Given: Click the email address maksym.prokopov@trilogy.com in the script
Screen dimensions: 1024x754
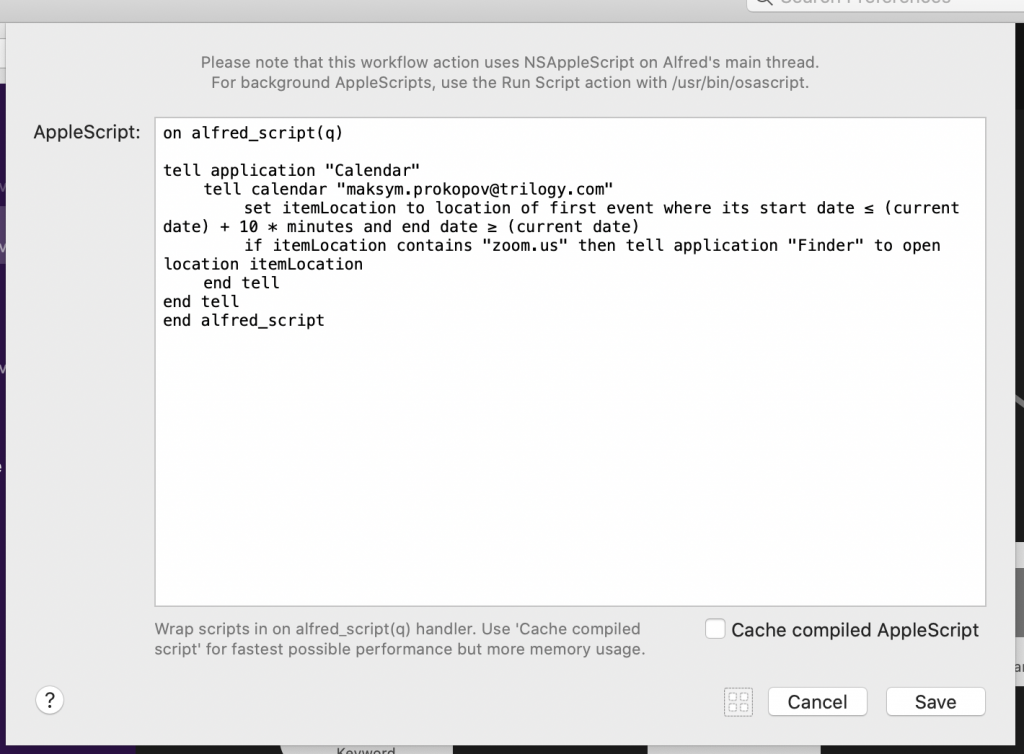Looking at the screenshot, I should point(474,190).
